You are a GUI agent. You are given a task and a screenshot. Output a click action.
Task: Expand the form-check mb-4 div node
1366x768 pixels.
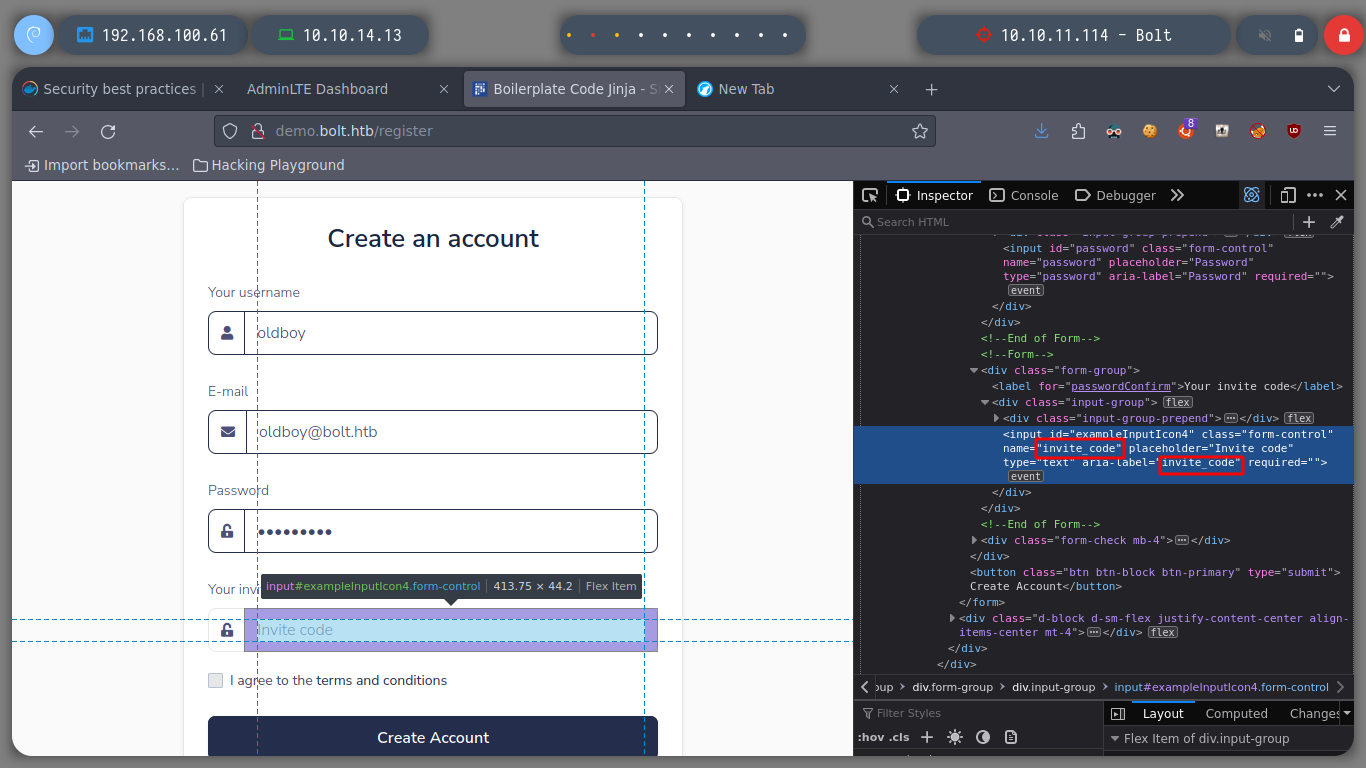click(975, 540)
